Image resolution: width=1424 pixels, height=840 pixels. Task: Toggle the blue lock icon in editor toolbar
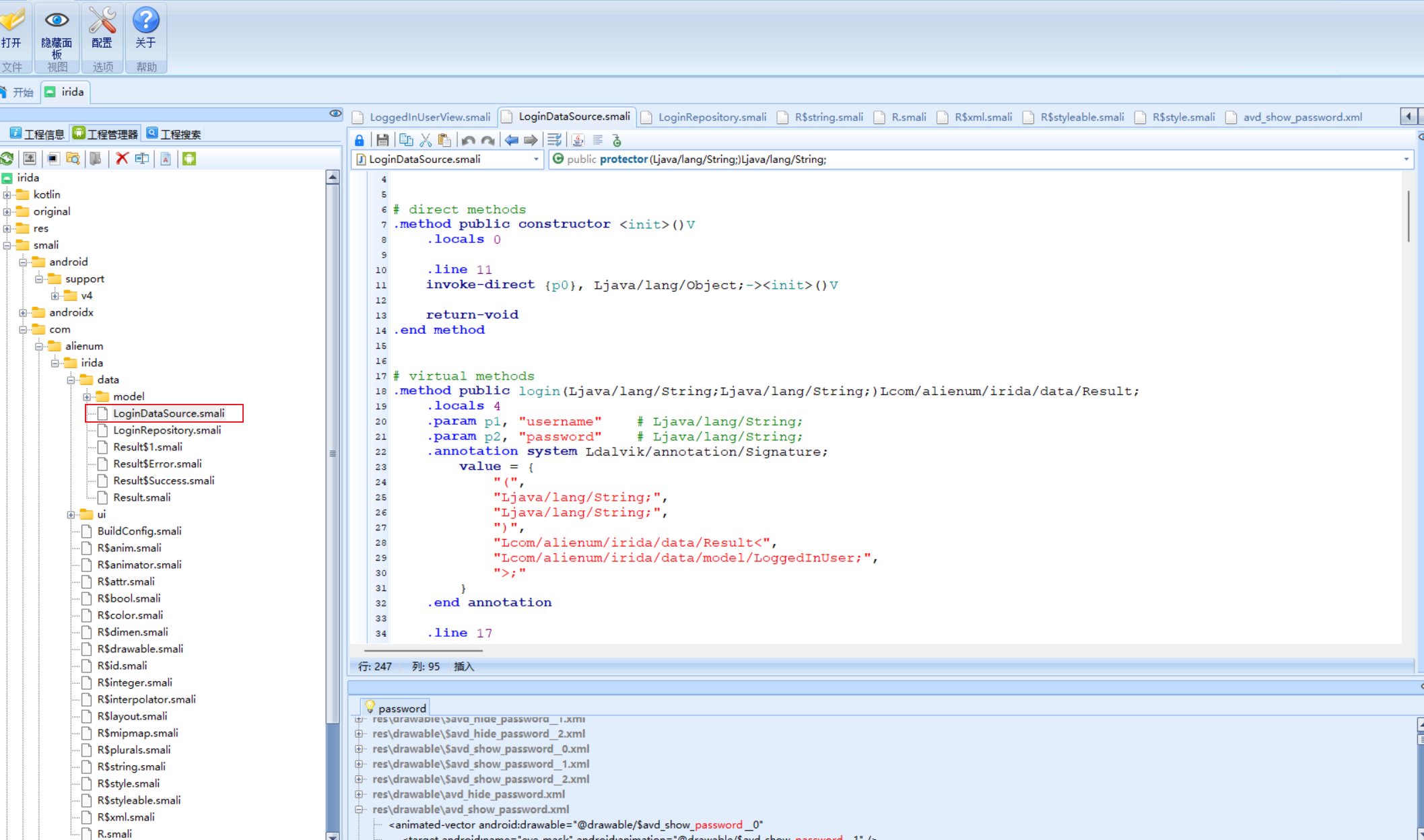360,140
